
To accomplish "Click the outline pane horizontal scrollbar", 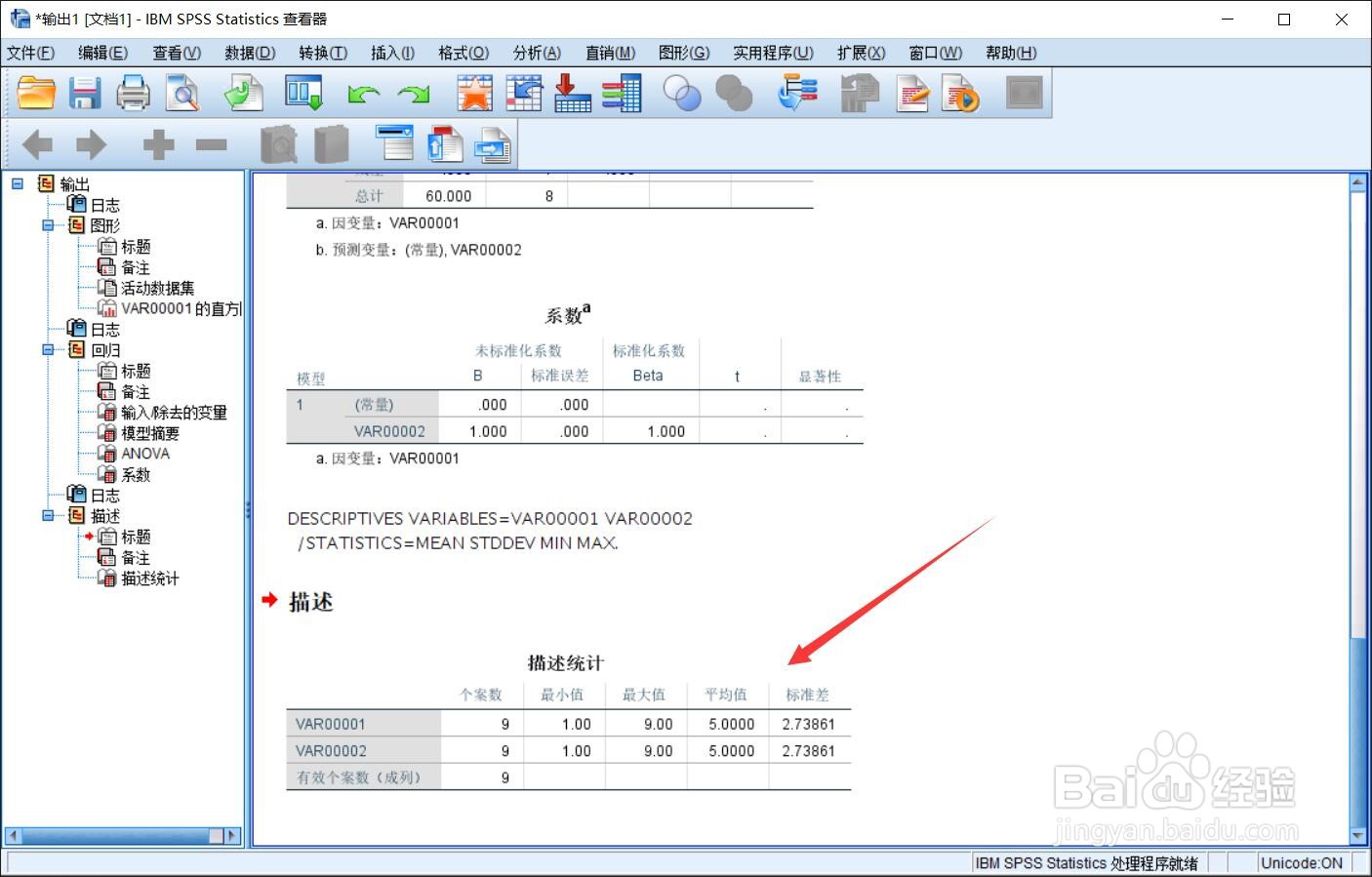I will point(122,836).
